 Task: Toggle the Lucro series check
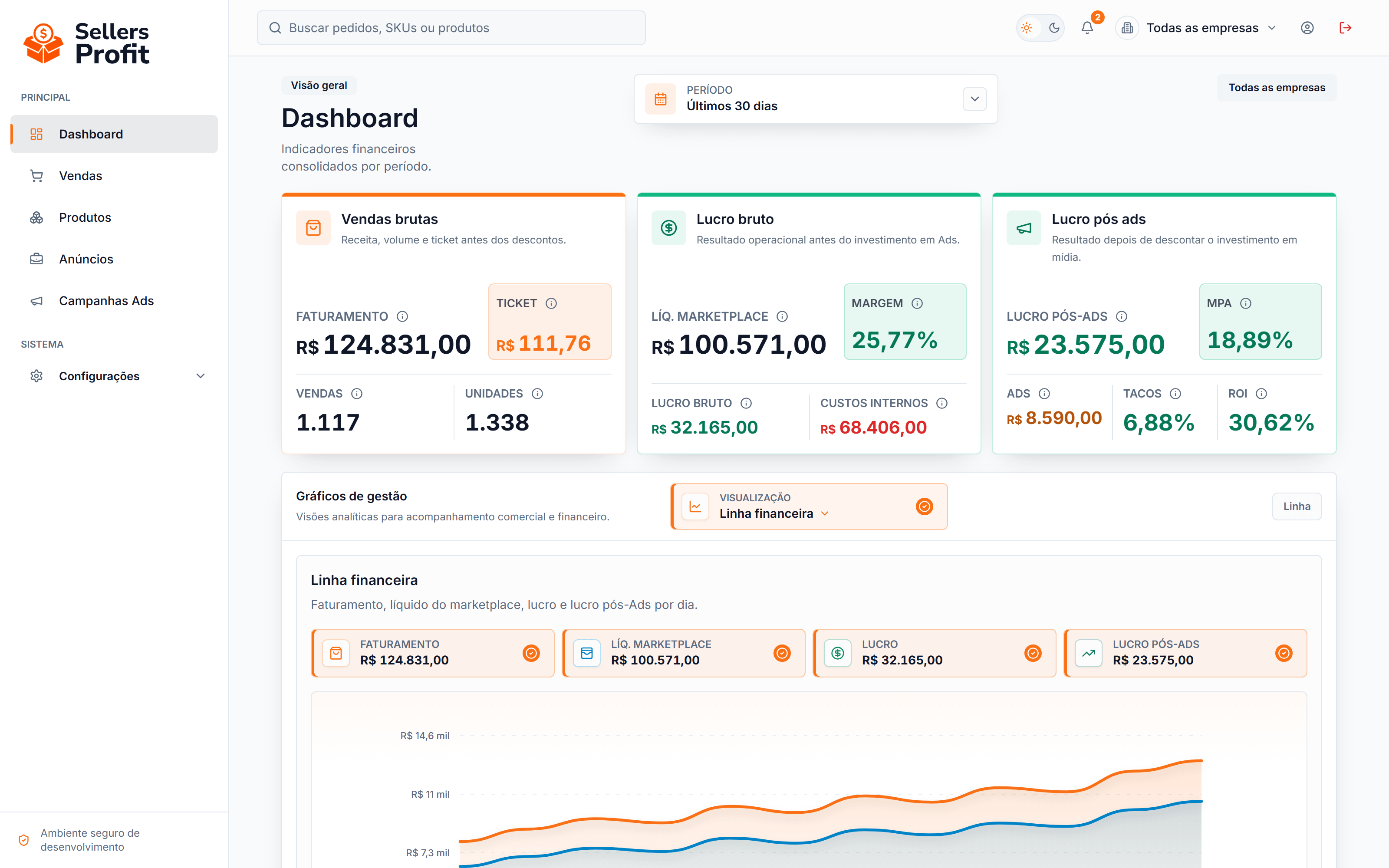pos(1033,653)
